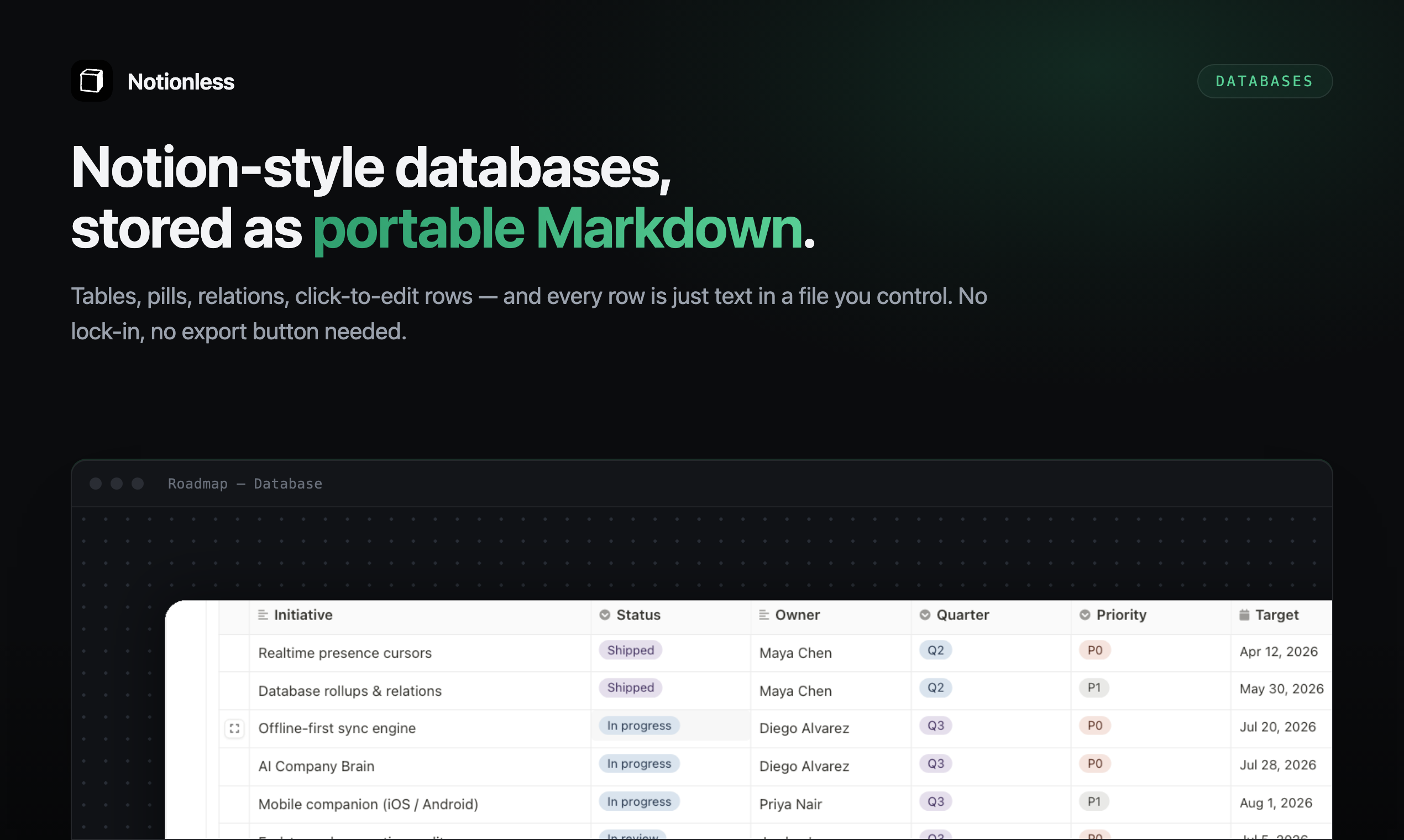Click the calendar icon in the Target header

tap(1244, 615)
